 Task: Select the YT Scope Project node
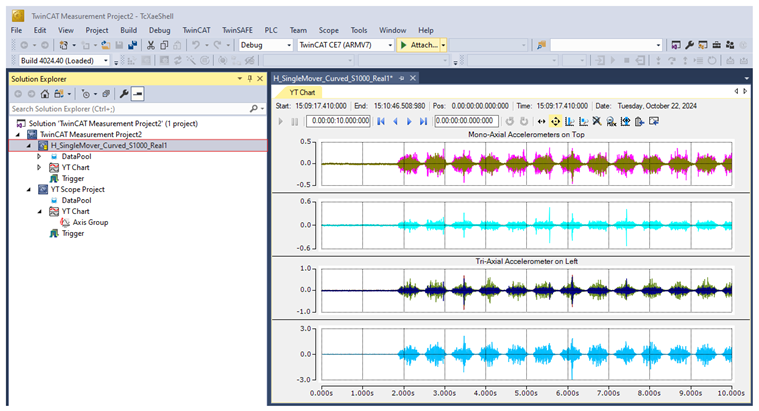(x=77, y=189)
